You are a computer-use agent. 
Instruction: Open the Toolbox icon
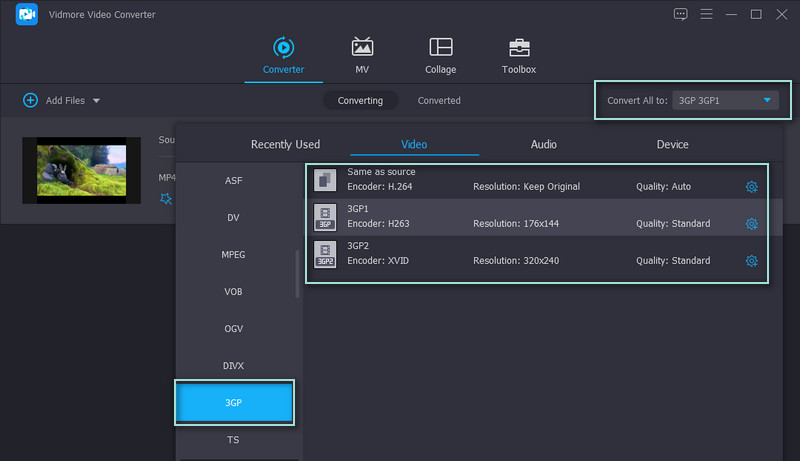(518, 48)
